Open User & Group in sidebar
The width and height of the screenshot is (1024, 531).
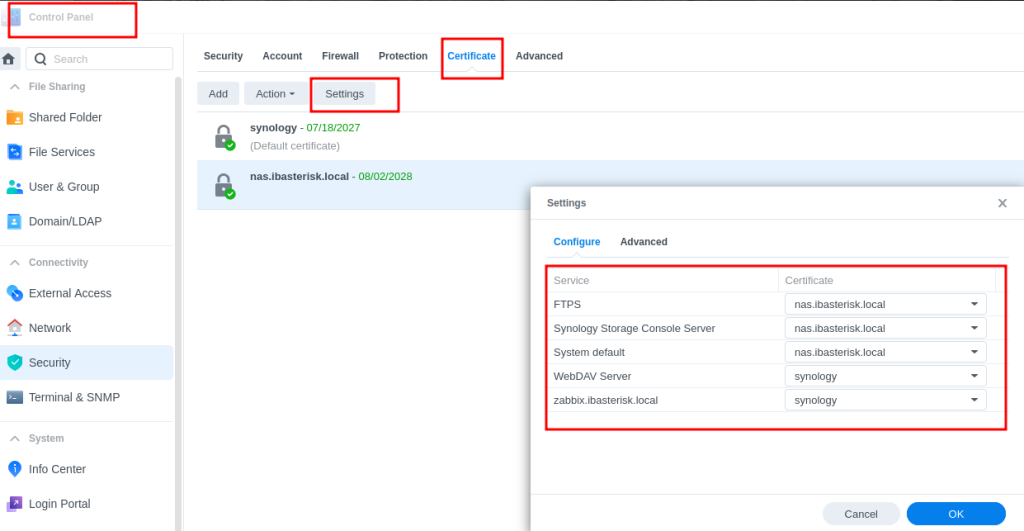pos(87,187)
